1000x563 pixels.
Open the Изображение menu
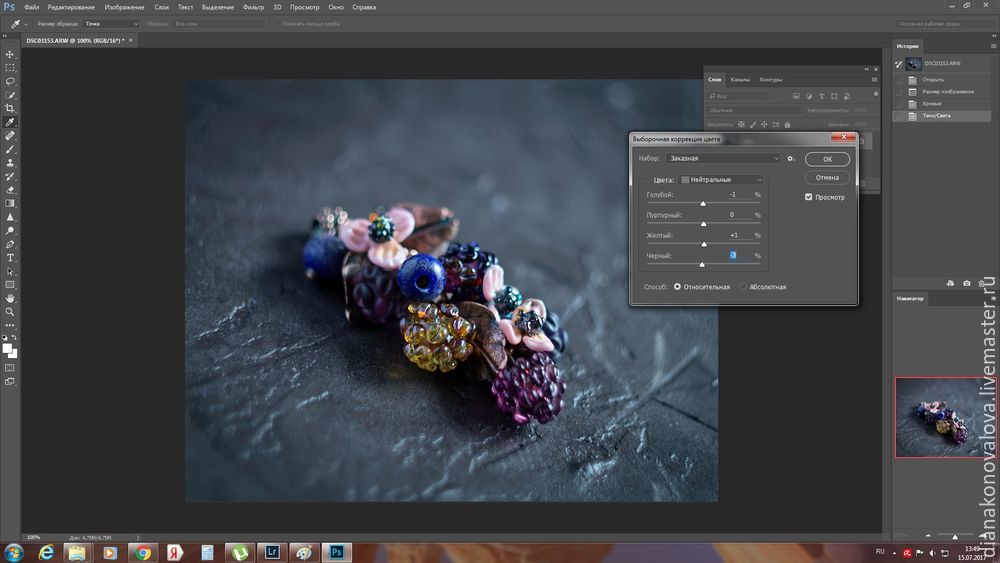124,7
